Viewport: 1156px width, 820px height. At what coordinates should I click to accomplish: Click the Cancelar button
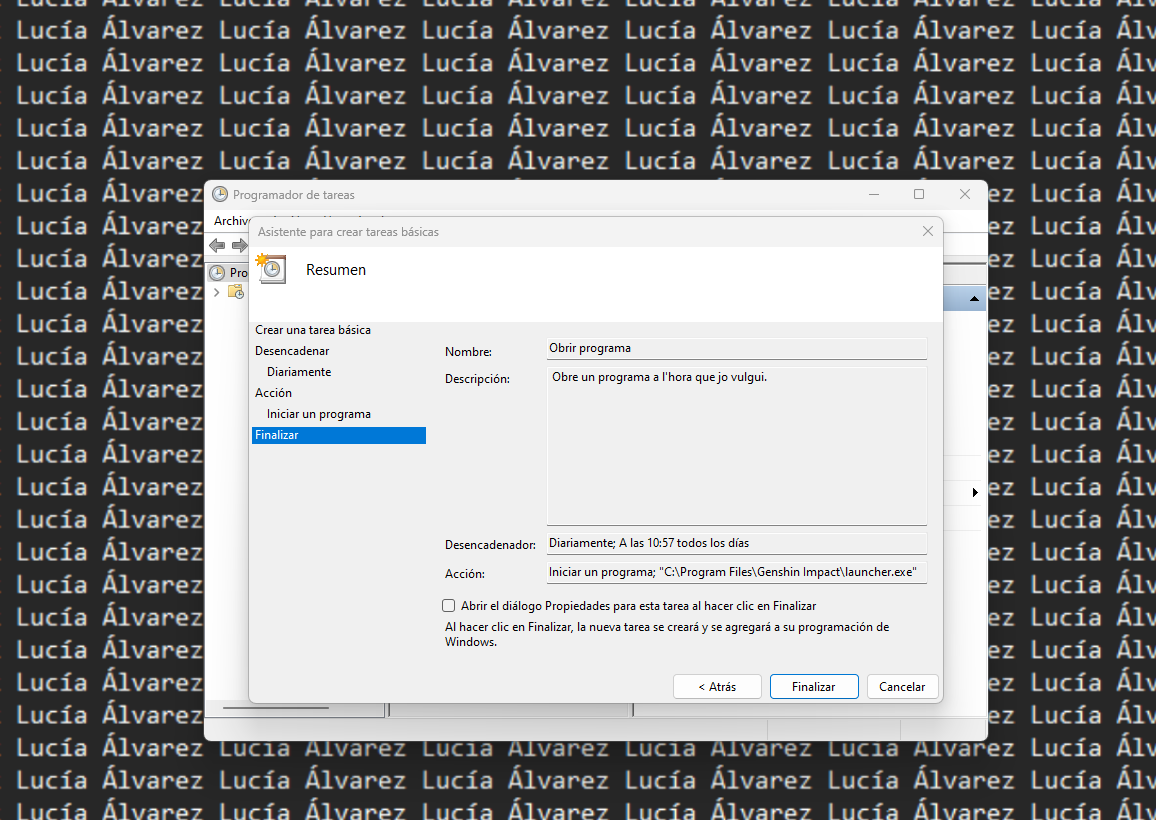tap(902, 686)
